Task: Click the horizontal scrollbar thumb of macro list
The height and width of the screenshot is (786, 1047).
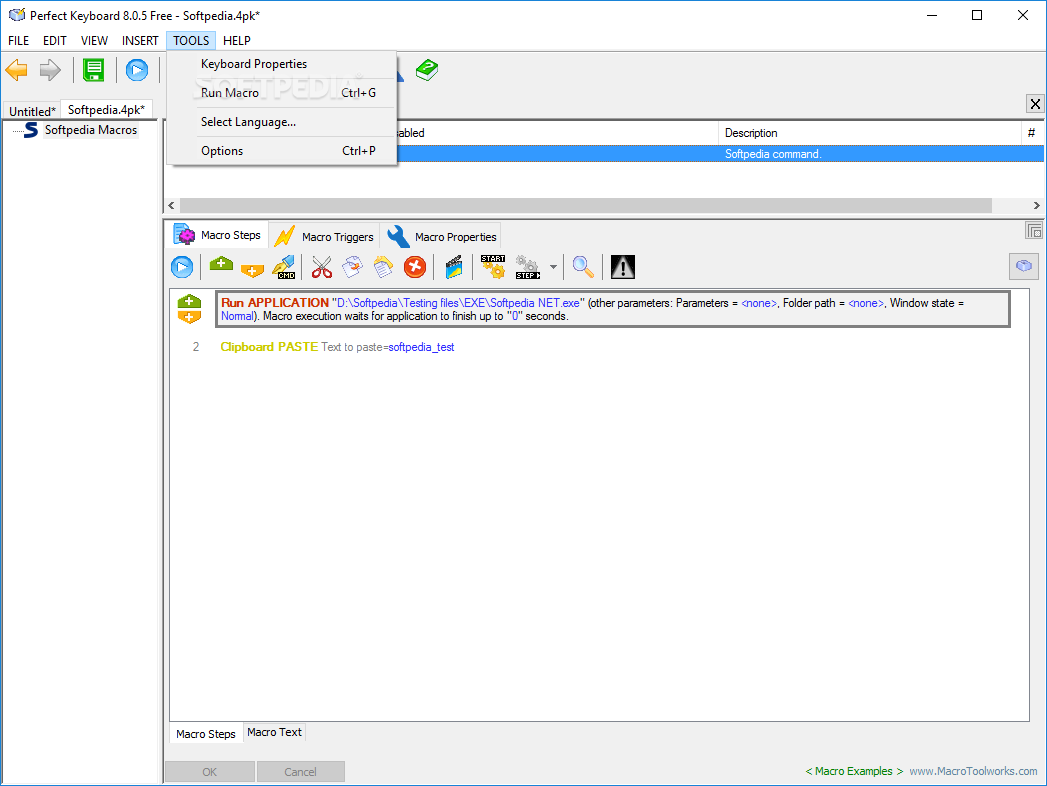Action: (586, 206)
